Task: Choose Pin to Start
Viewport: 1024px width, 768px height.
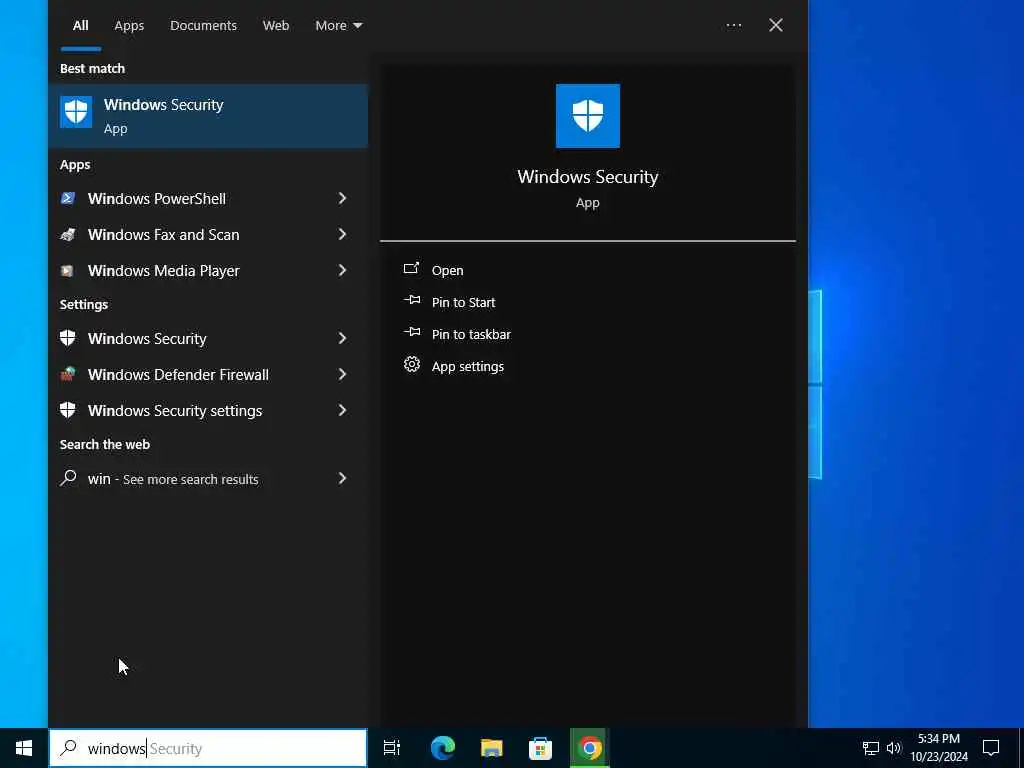Action: (x=463, y=302)
